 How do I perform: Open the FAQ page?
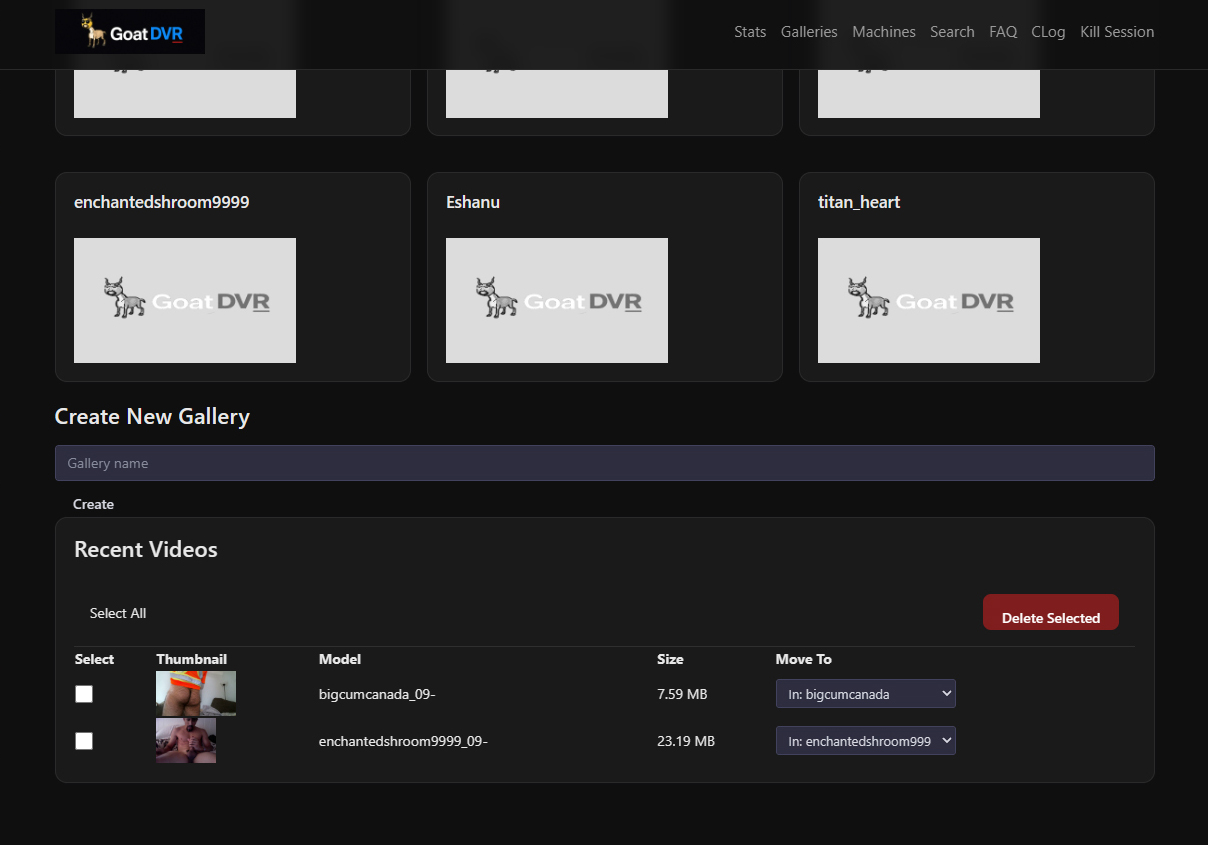click(x=1003, y=32)
